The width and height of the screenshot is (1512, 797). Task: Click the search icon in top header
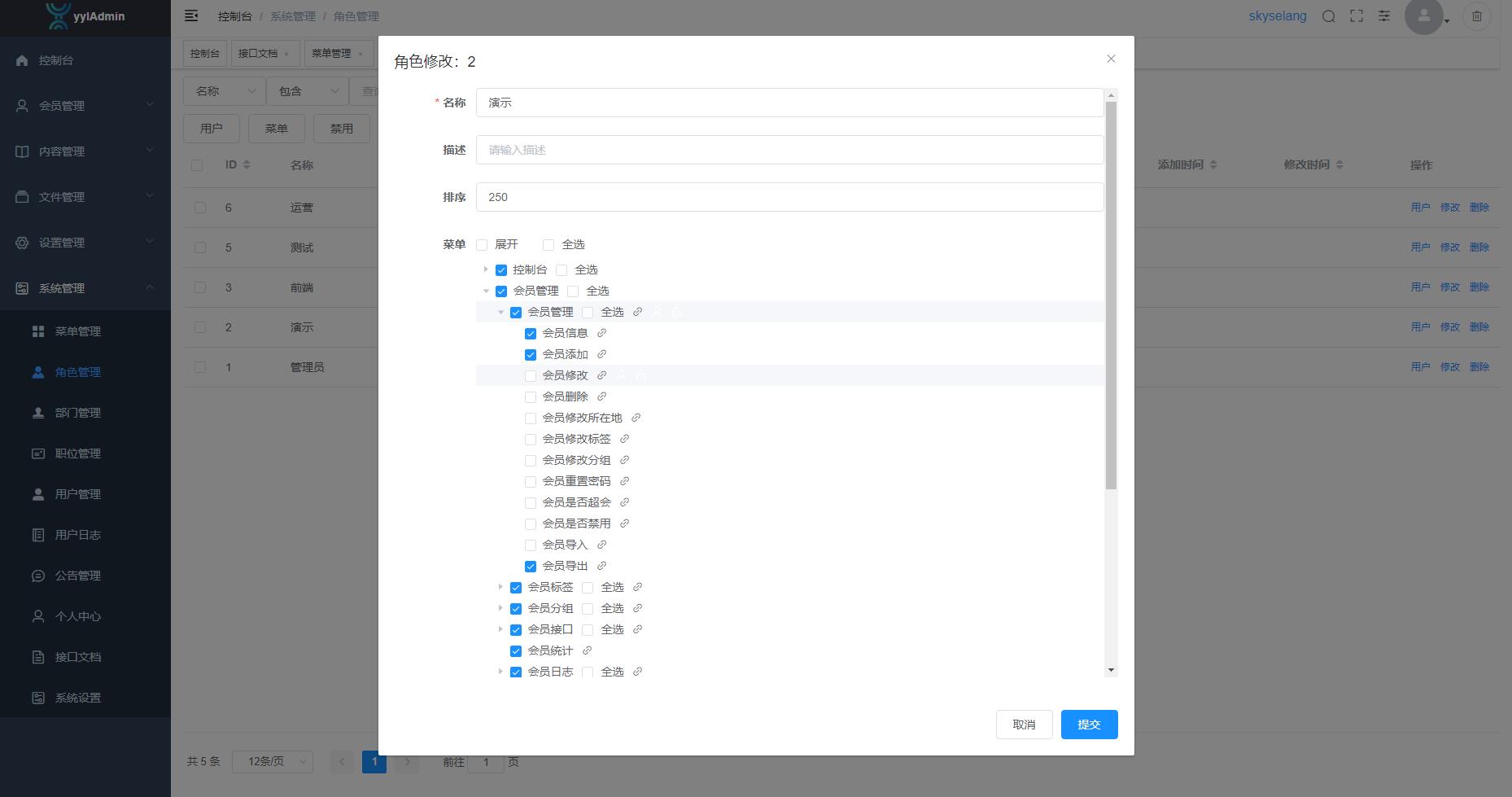pos(1328,16)
